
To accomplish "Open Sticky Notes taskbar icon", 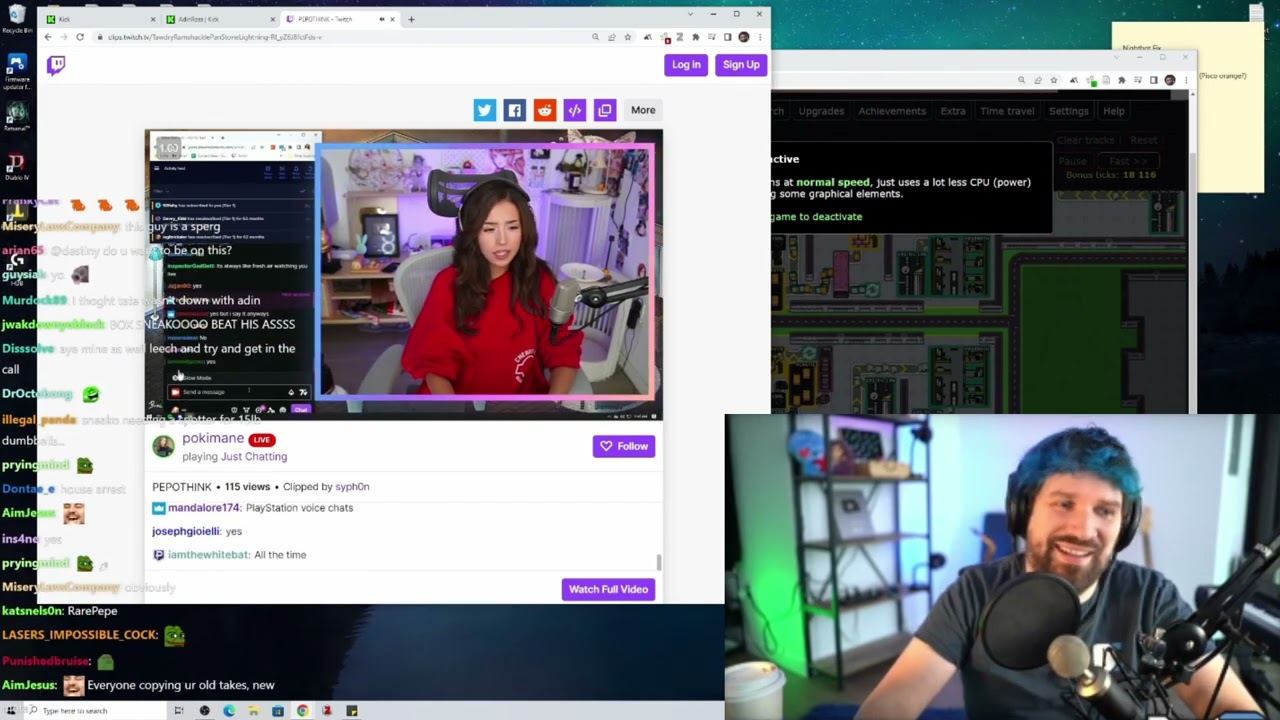I will [x=351, y=711].
